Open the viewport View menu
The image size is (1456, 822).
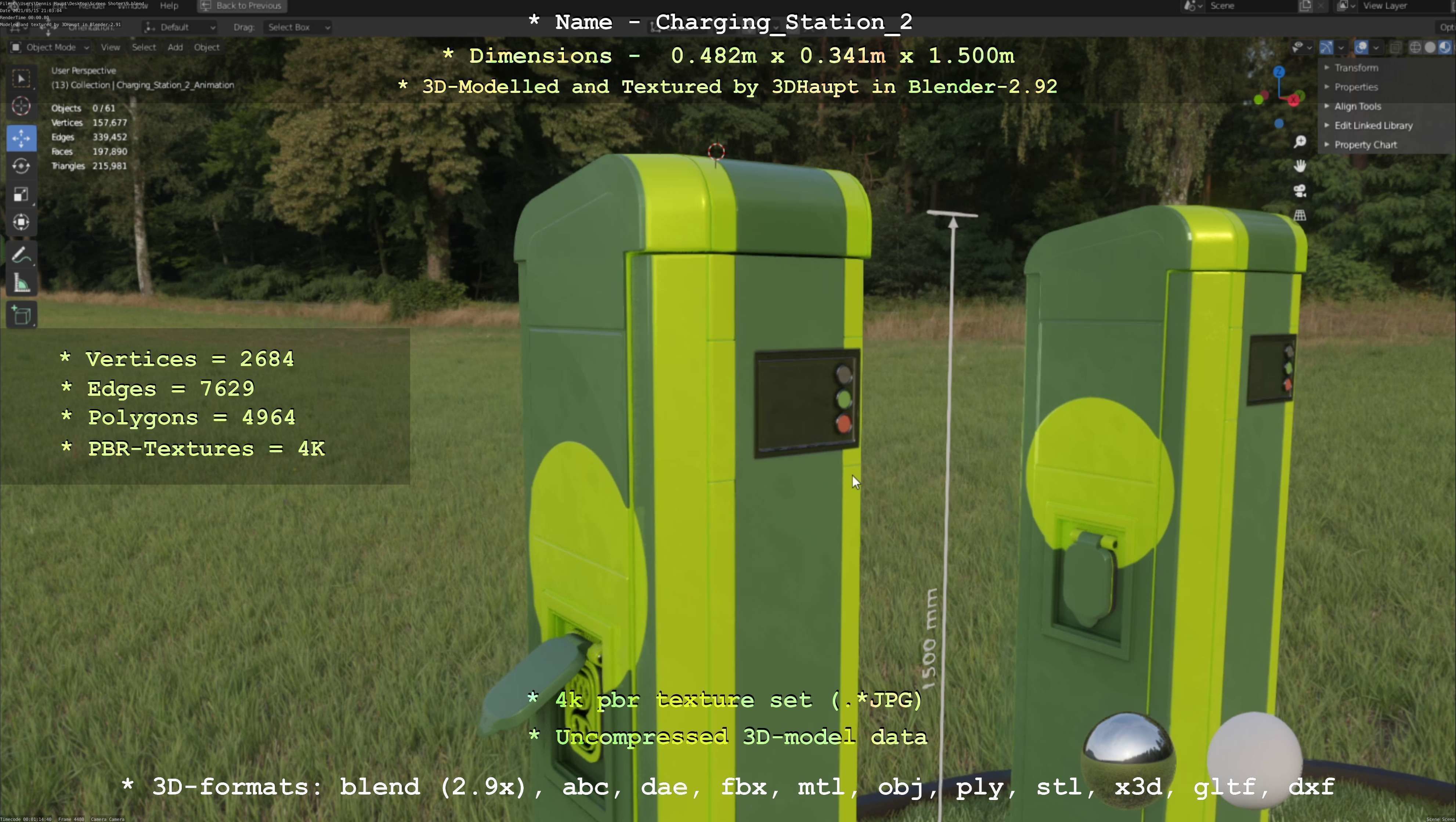pos(110,47)
